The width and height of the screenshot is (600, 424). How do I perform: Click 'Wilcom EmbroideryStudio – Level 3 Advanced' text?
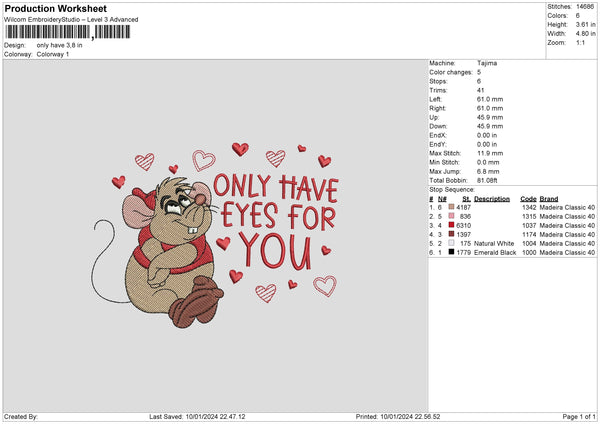click(71, 20)
